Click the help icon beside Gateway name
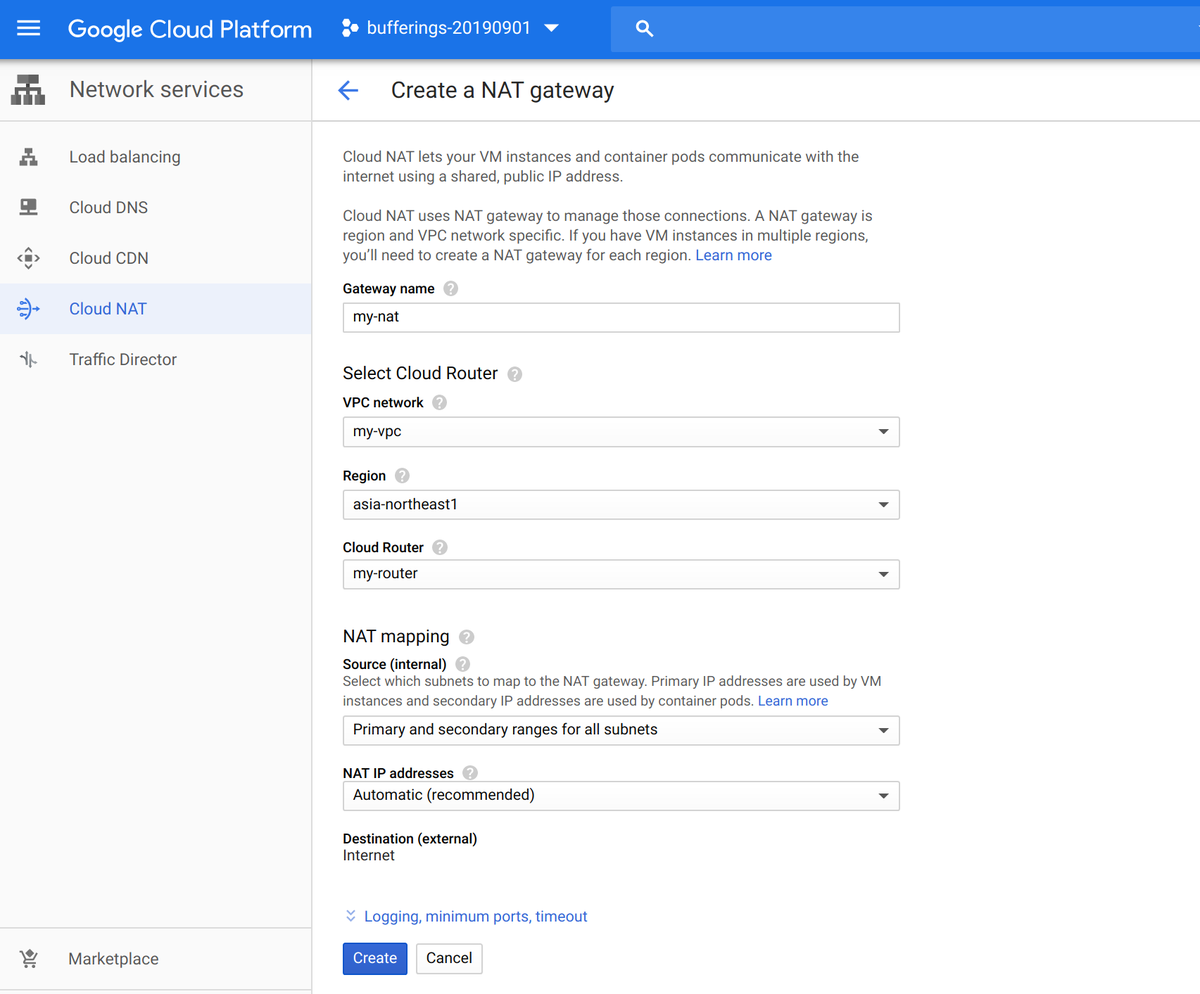Image resolution: width=1200 pixels, height=994 pixels. click(x=451, y=288)
